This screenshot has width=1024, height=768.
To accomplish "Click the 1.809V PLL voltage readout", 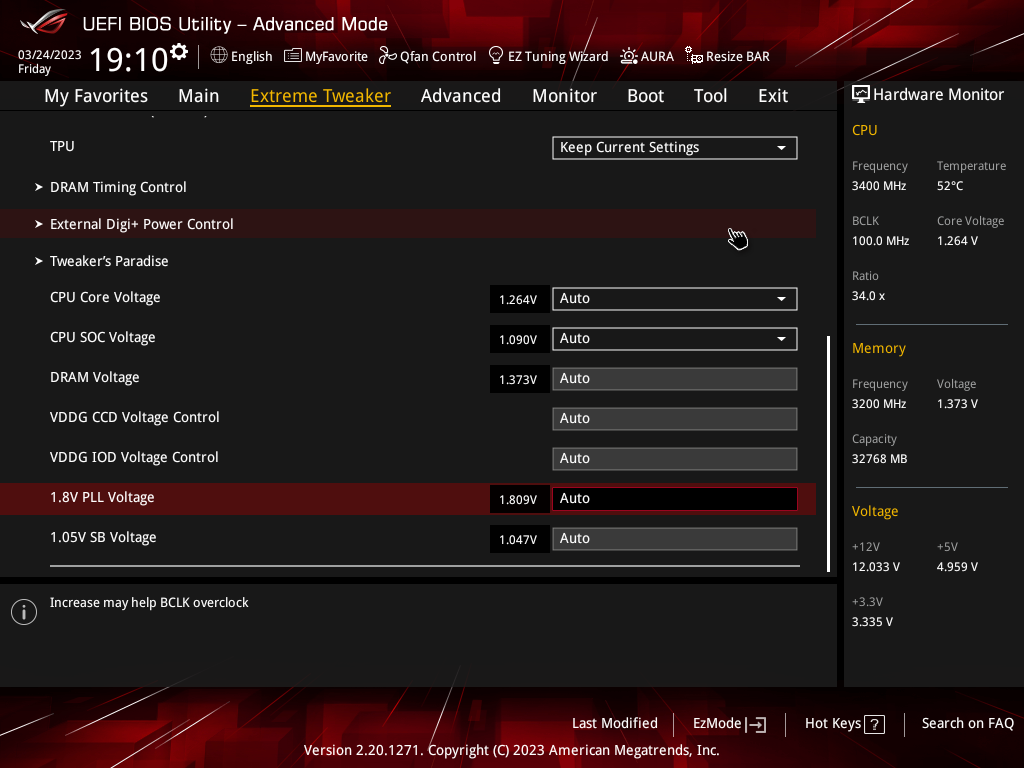I will (519, 500).
